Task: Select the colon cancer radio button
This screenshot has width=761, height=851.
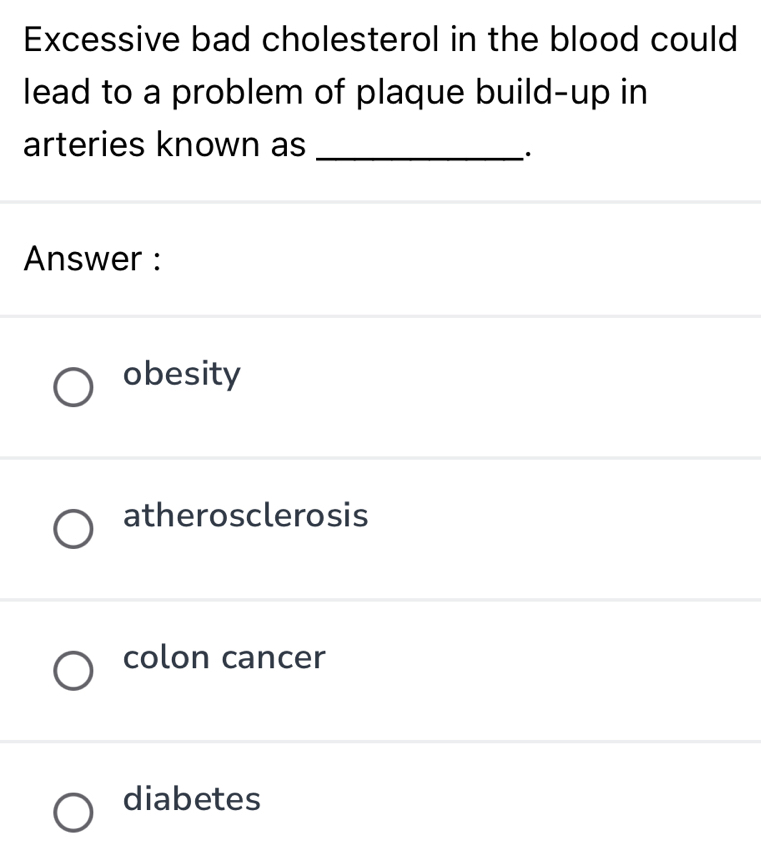Action: [x=72, y=671]
